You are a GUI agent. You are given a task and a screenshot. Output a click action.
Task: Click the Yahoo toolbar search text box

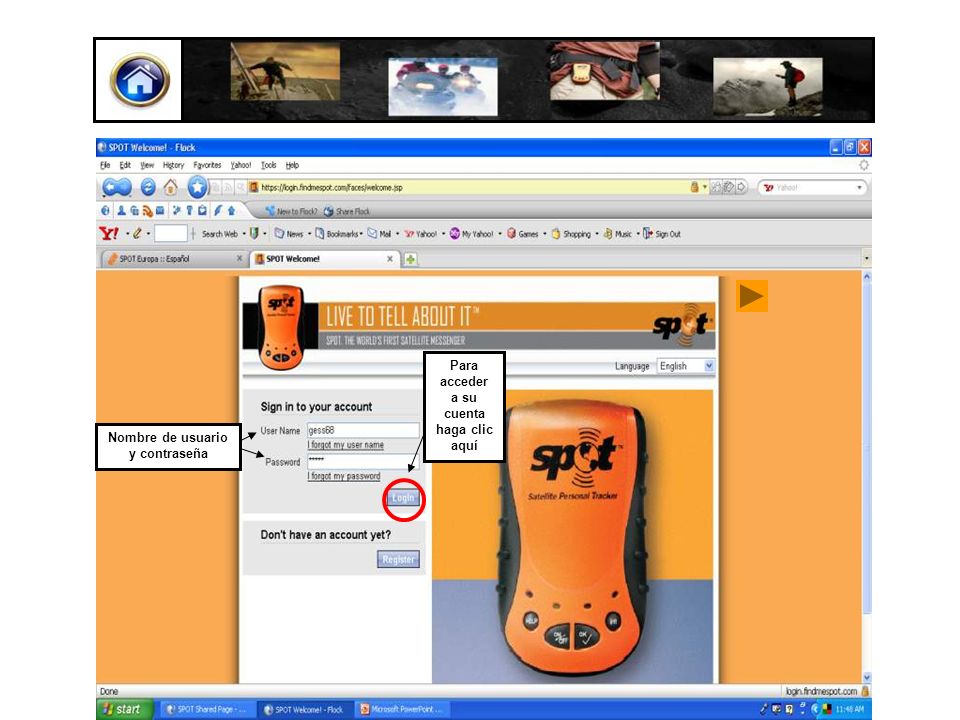[171, 233]
